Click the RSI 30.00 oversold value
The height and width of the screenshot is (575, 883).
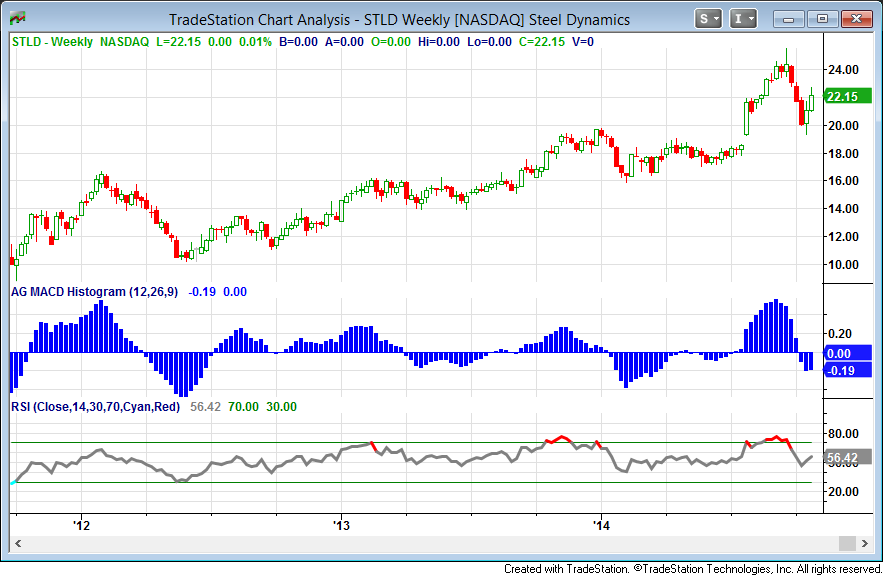281,407
